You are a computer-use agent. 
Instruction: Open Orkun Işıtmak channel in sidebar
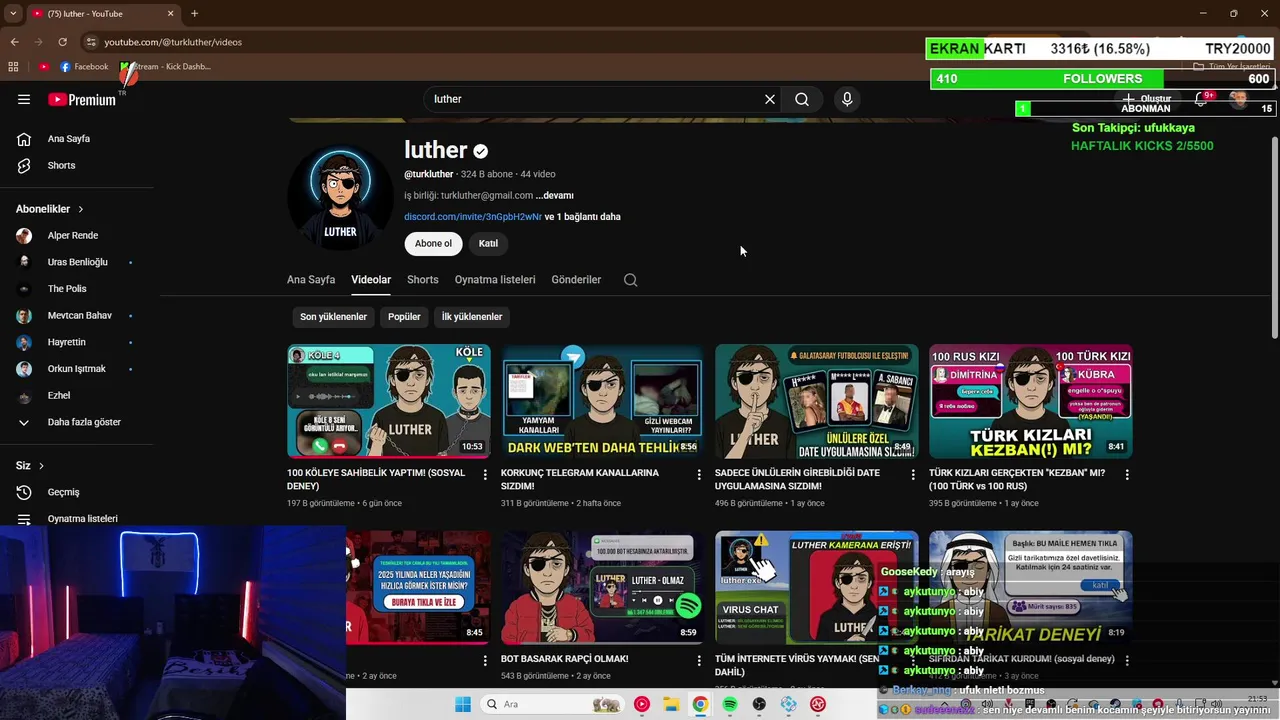[x=76, y=369]
